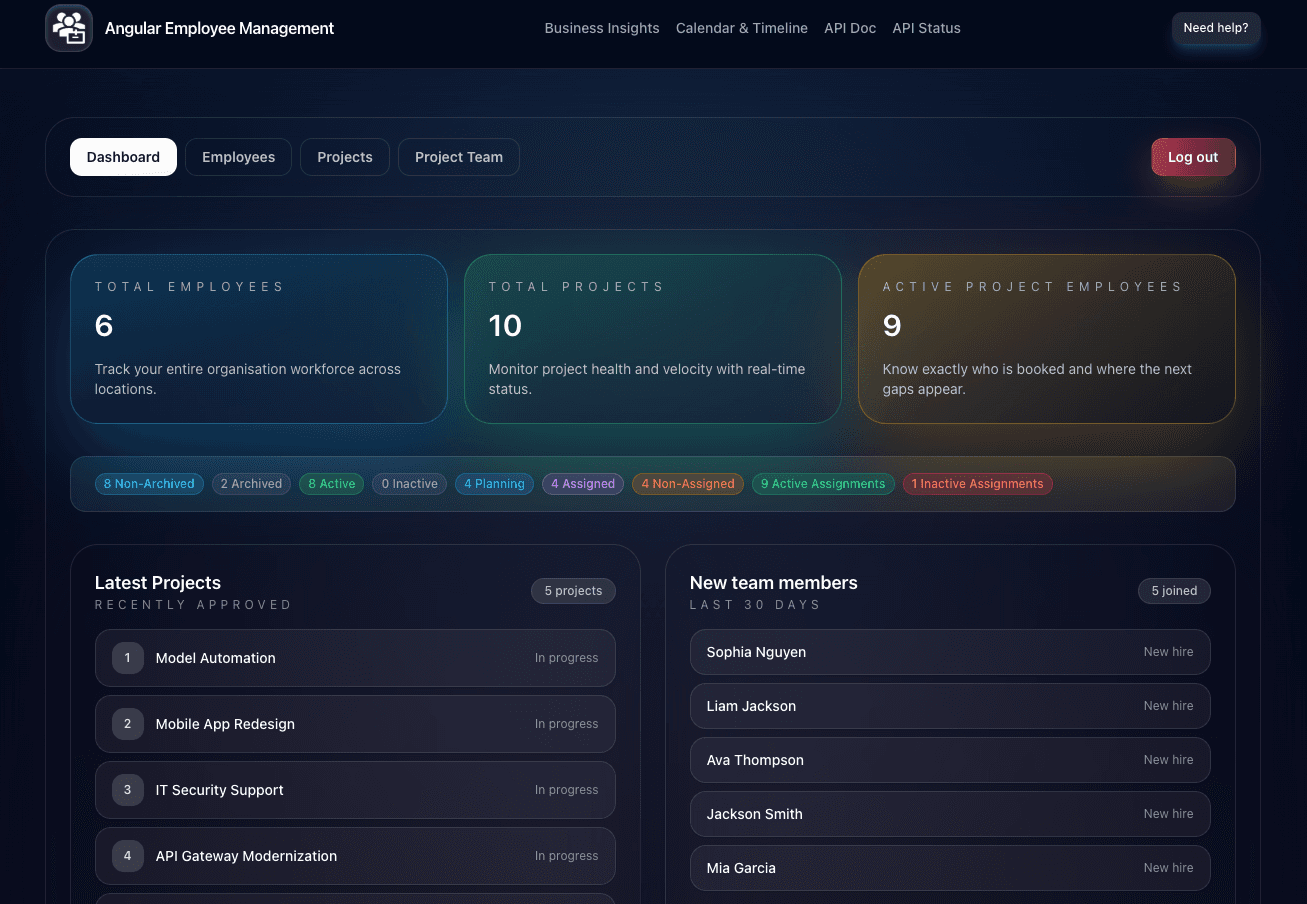Screen dimensions: 1307x904
Task: Click the 5 projects count pill
Action: pos(573,591)
